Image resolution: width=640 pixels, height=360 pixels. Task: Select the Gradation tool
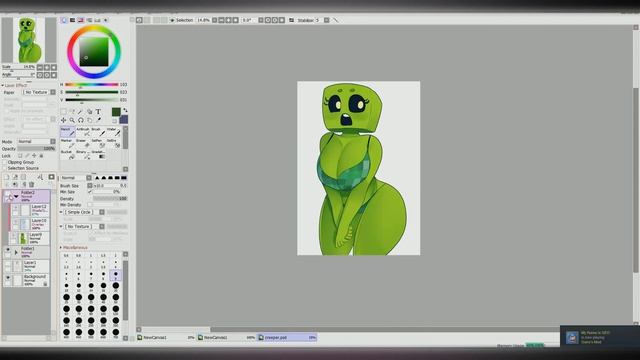[x=98, y=154]
